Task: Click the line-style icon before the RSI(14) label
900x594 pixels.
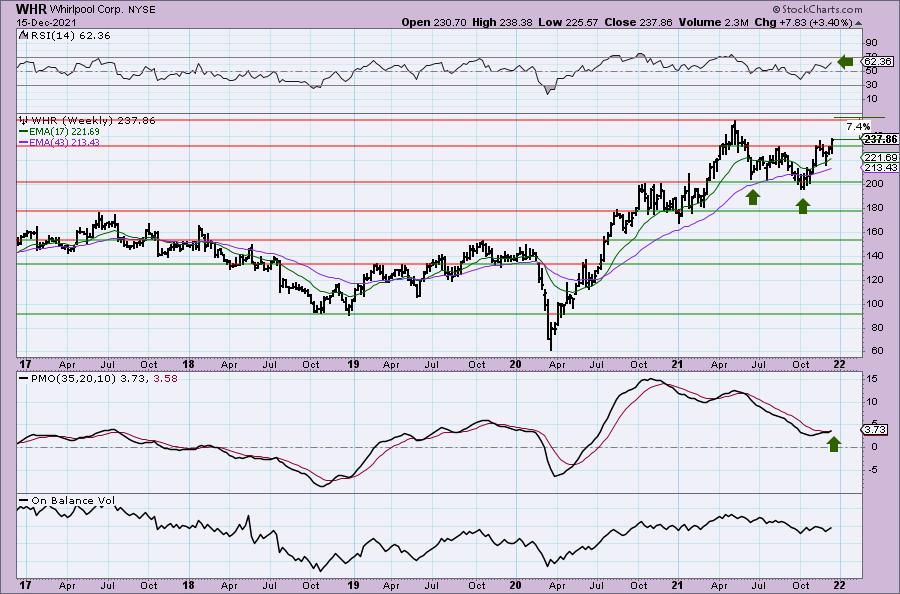Action: (x=23, y=35)
